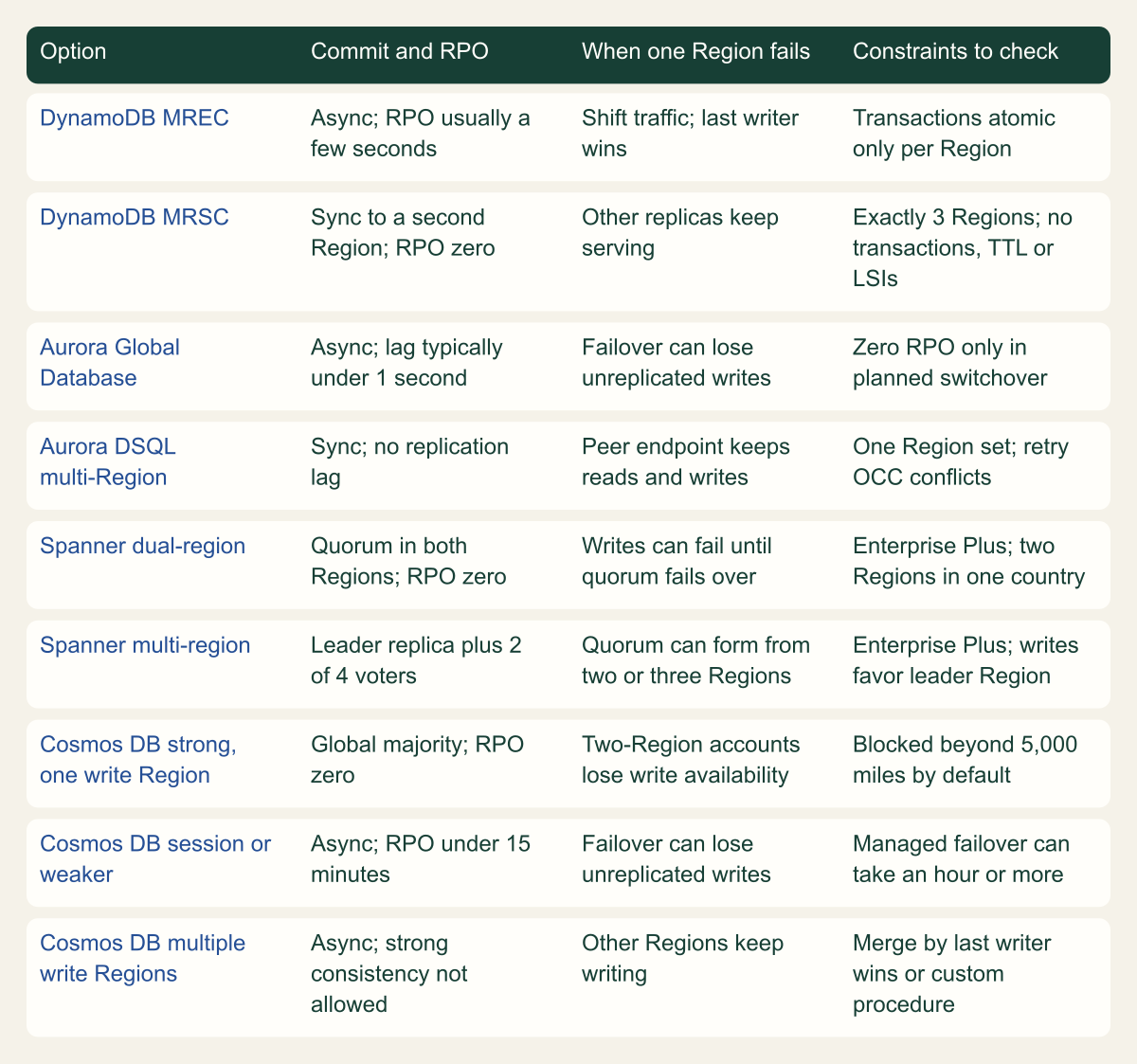The height and width of the screenshot is (1064, 1137).
Task: Open the DynamoDB MREC link
Action: [x=135, y=118]
